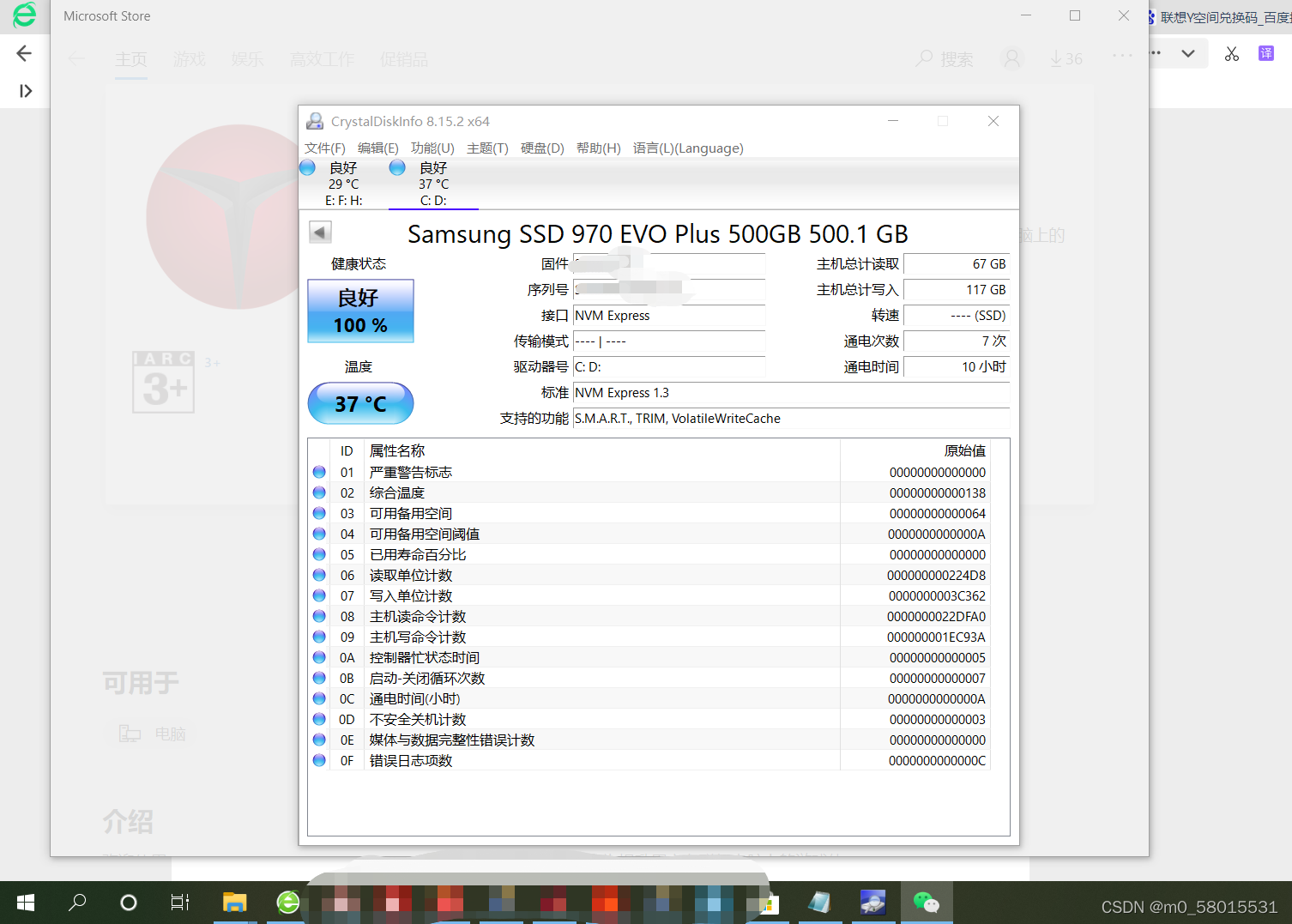The width and height of the screenshot is (1292, 924).
Task: Select the 启动-关闭循环次数 attribute name
Action: (x=427, y=678)
